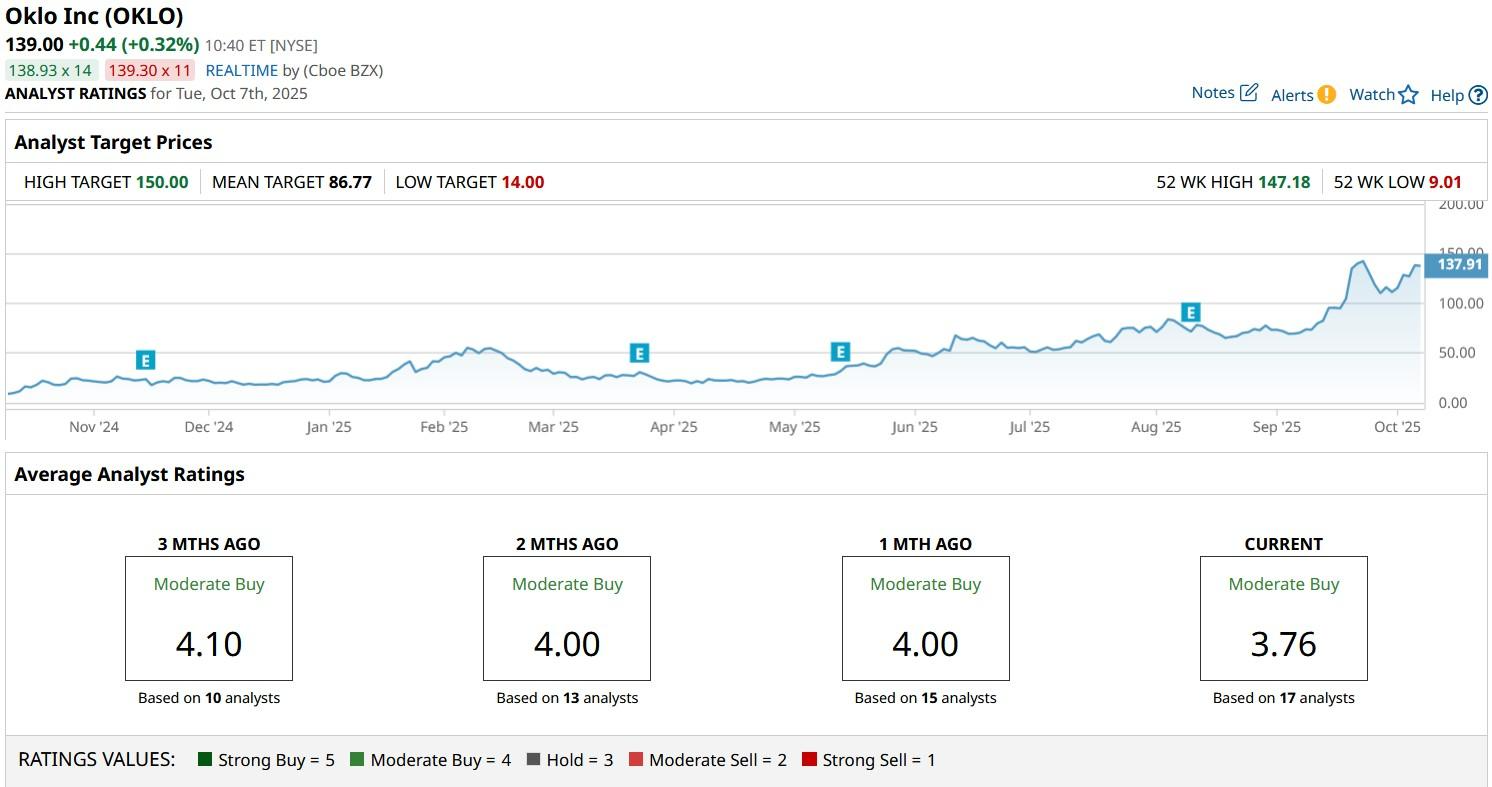Select the 3 MTHS AGO rating box
This screenshot has width=1492, height=787.
pyautogui.click(x=209, y=619)
